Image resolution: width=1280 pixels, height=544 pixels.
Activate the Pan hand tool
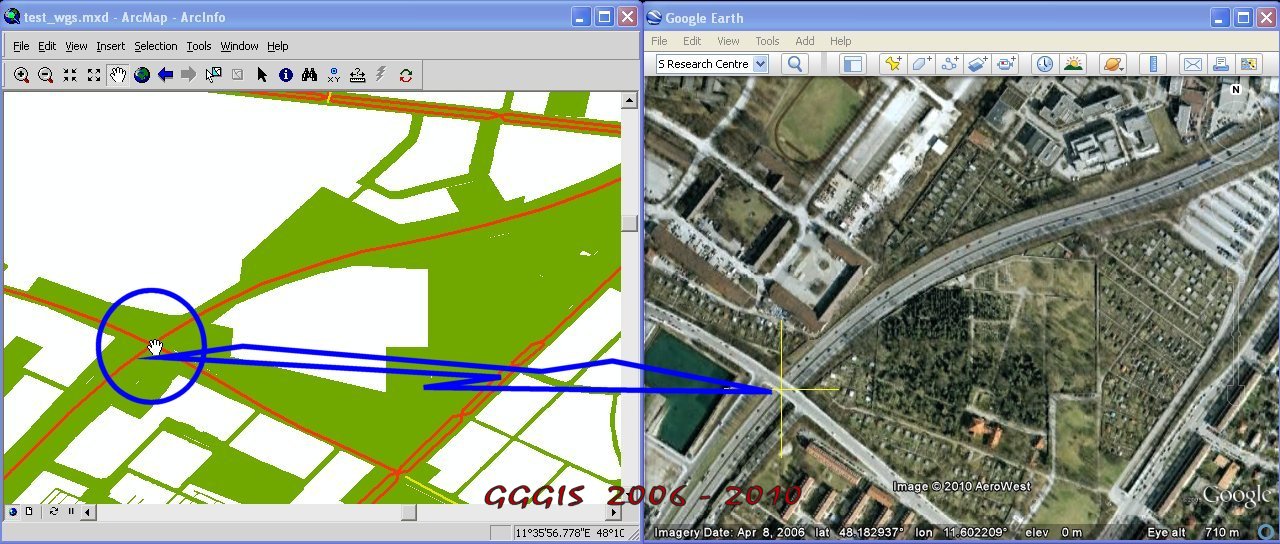coord(118,75)
